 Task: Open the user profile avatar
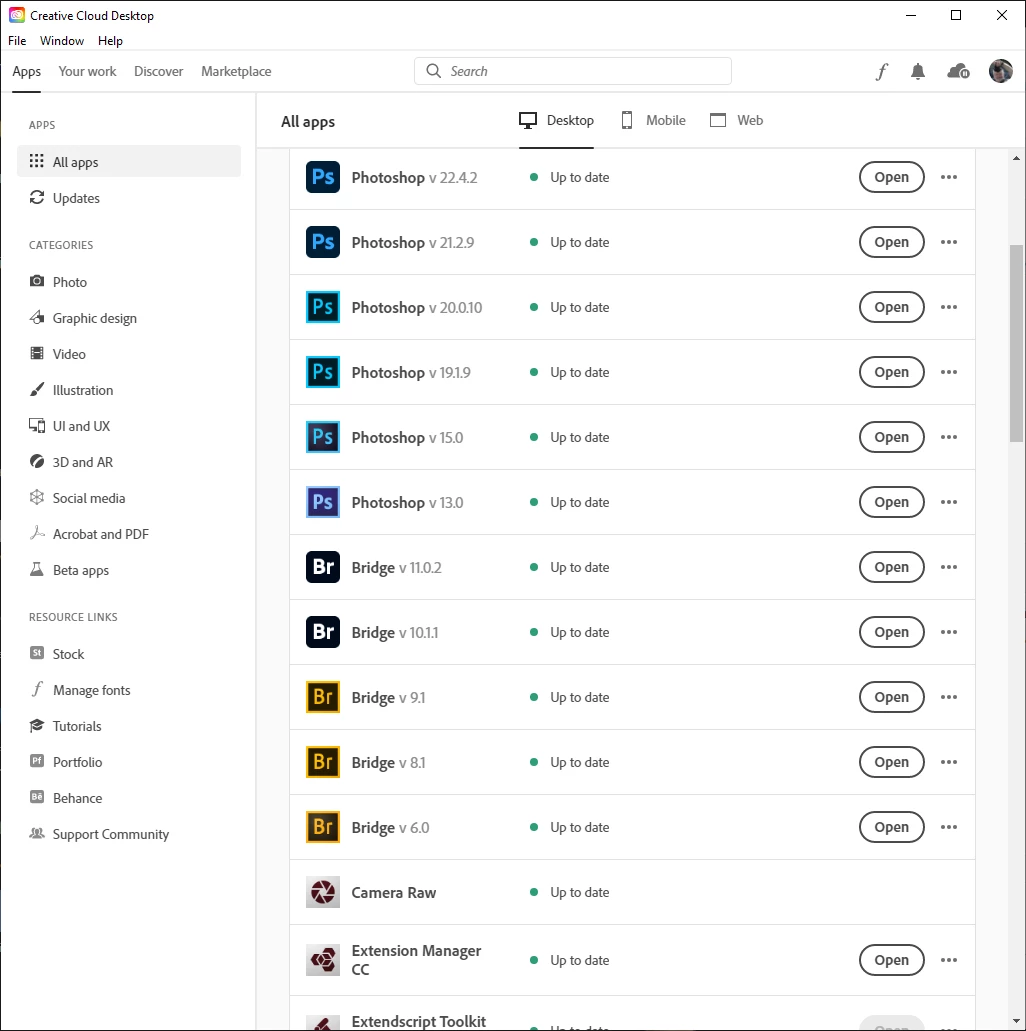[x=1000, y=71]
